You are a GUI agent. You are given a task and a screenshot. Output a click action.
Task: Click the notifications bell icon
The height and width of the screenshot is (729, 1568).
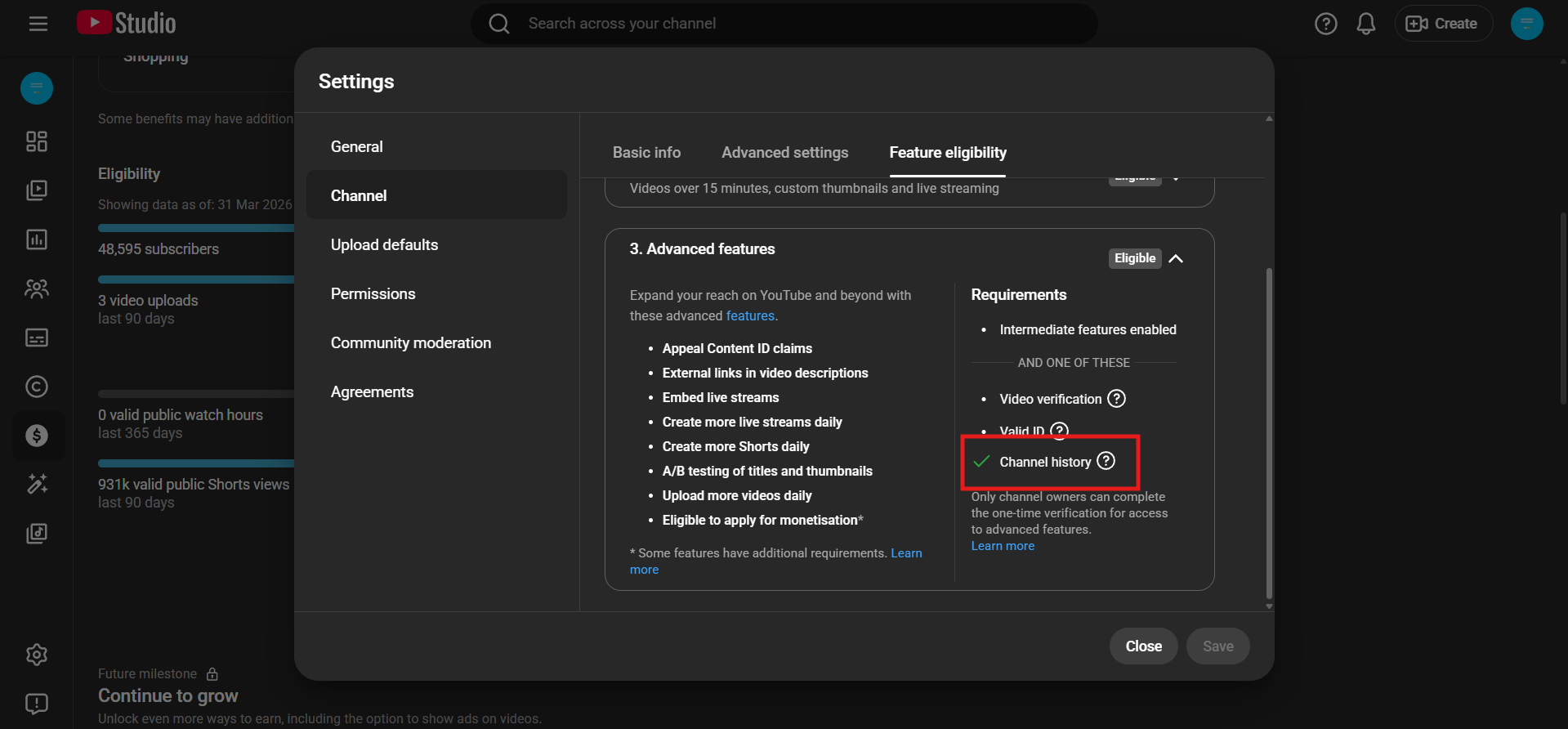pyautogui.click(x=1365, y=24)
